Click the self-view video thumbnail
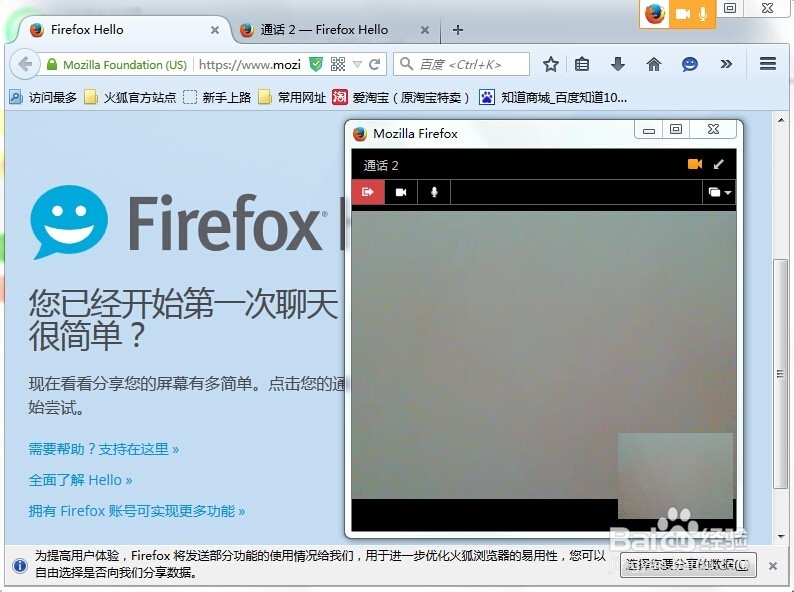The width and height of the screenshot is (794, 592). 676,476
